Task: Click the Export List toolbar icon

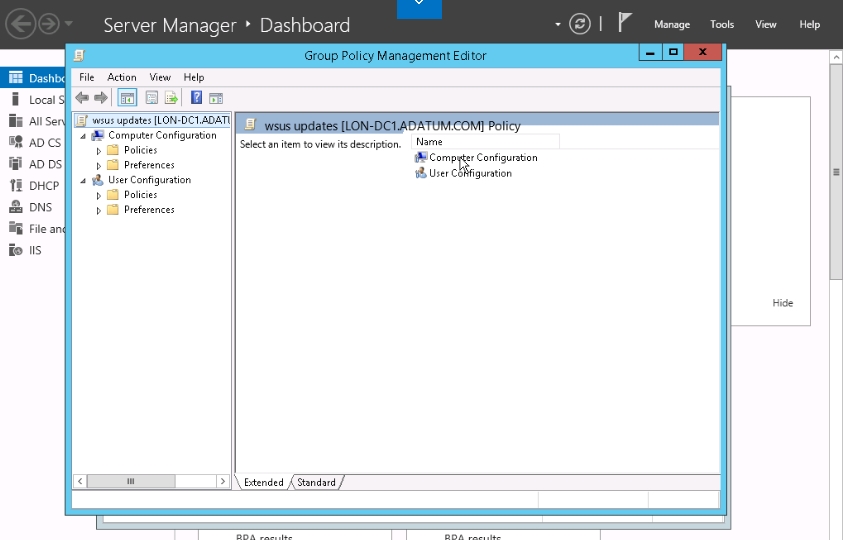Action: [171, 98]
